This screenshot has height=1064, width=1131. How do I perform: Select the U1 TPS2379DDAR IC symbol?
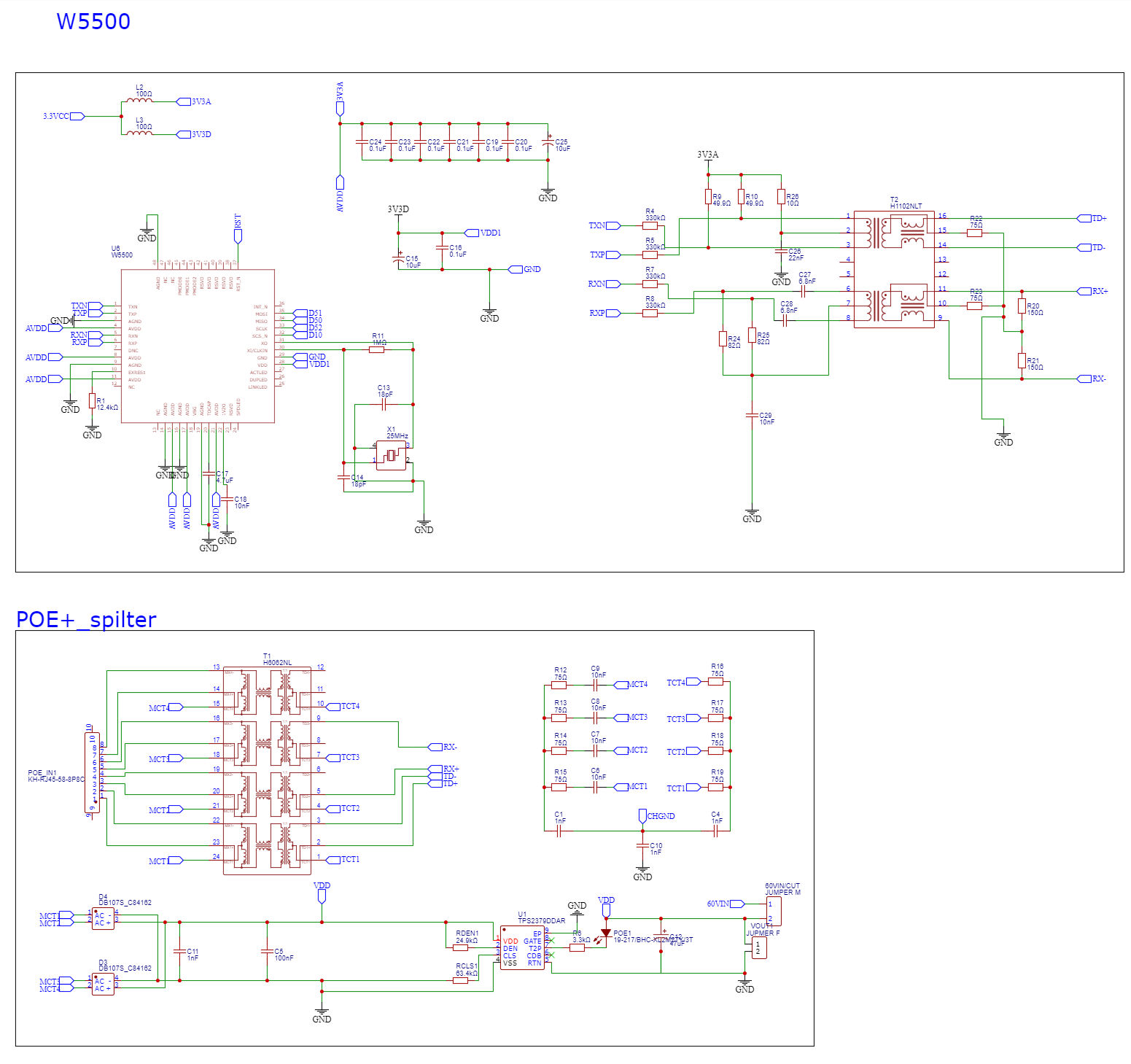click(522, 948)
